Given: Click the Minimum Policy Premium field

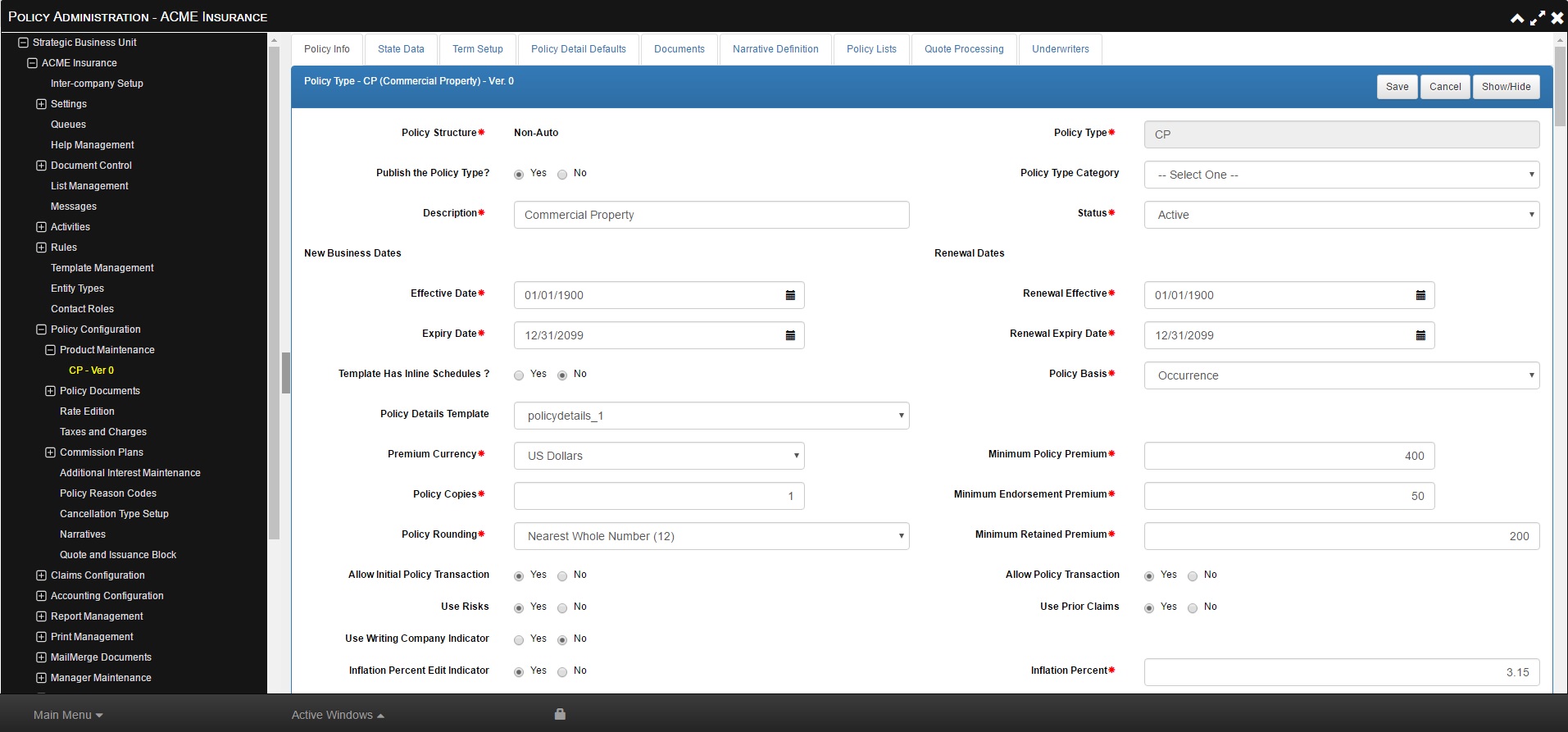Looking at the screenshot, I should point(1289,456).
